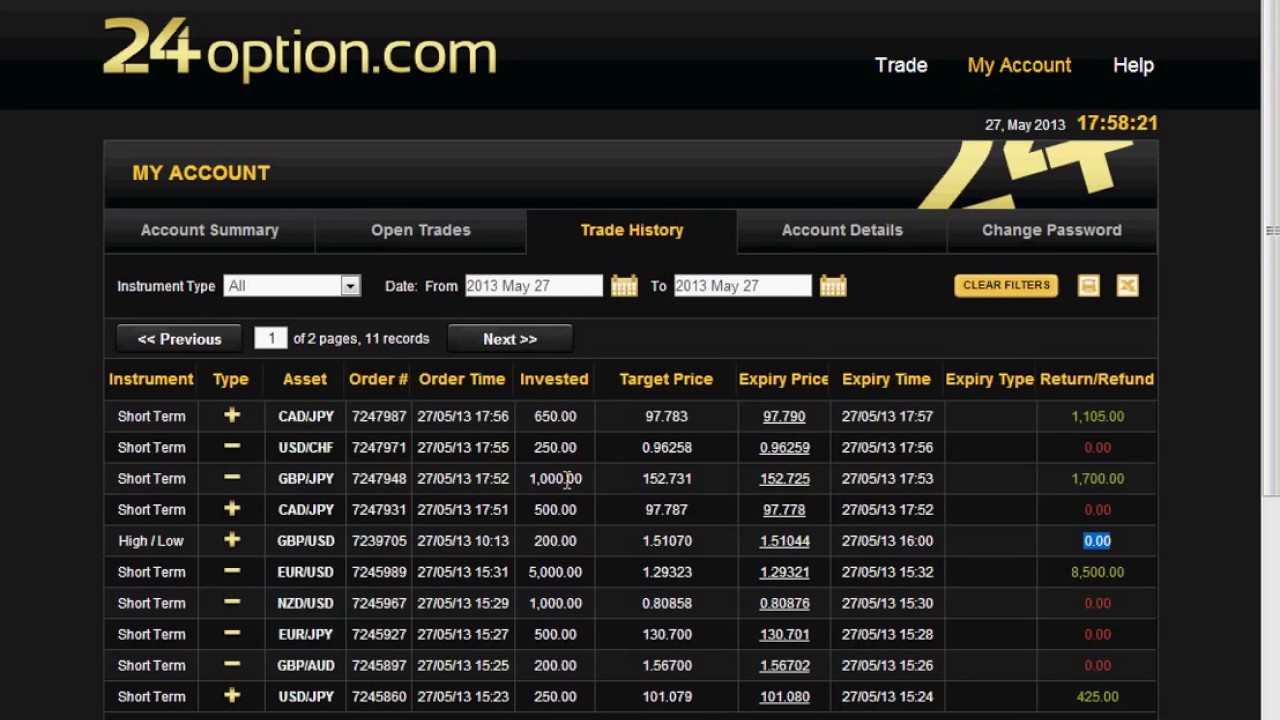Image resolution: width=1280 pixels, height=720 pixels.
Task: Click the 1,105.00 return value
Action: [1097, 416]
